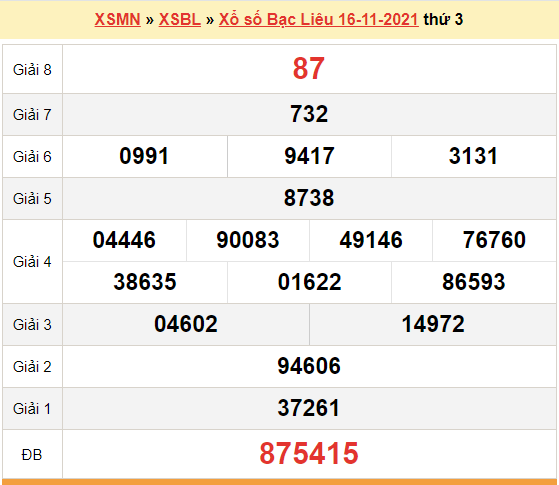Click the Giải 1 row label

click(31, 409)
